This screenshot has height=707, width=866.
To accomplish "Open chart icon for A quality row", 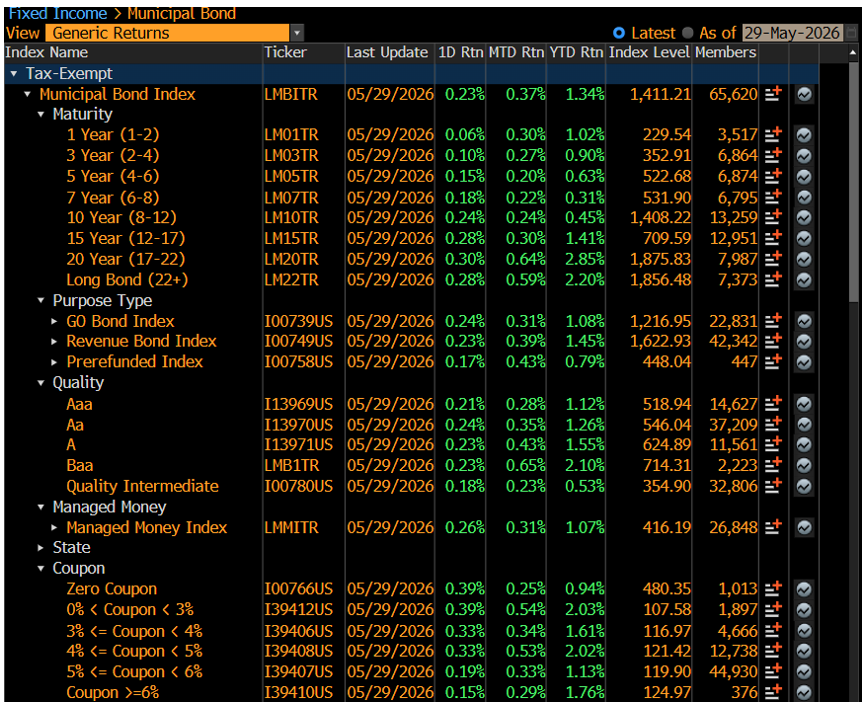I will pyautogui.click(x=804, y=445).
